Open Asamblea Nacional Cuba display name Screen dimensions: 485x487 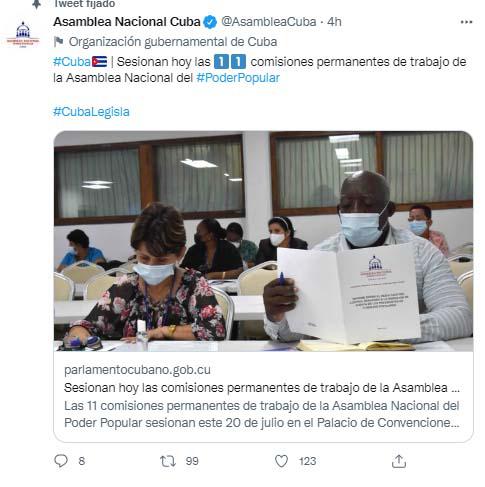pos(127,22)
